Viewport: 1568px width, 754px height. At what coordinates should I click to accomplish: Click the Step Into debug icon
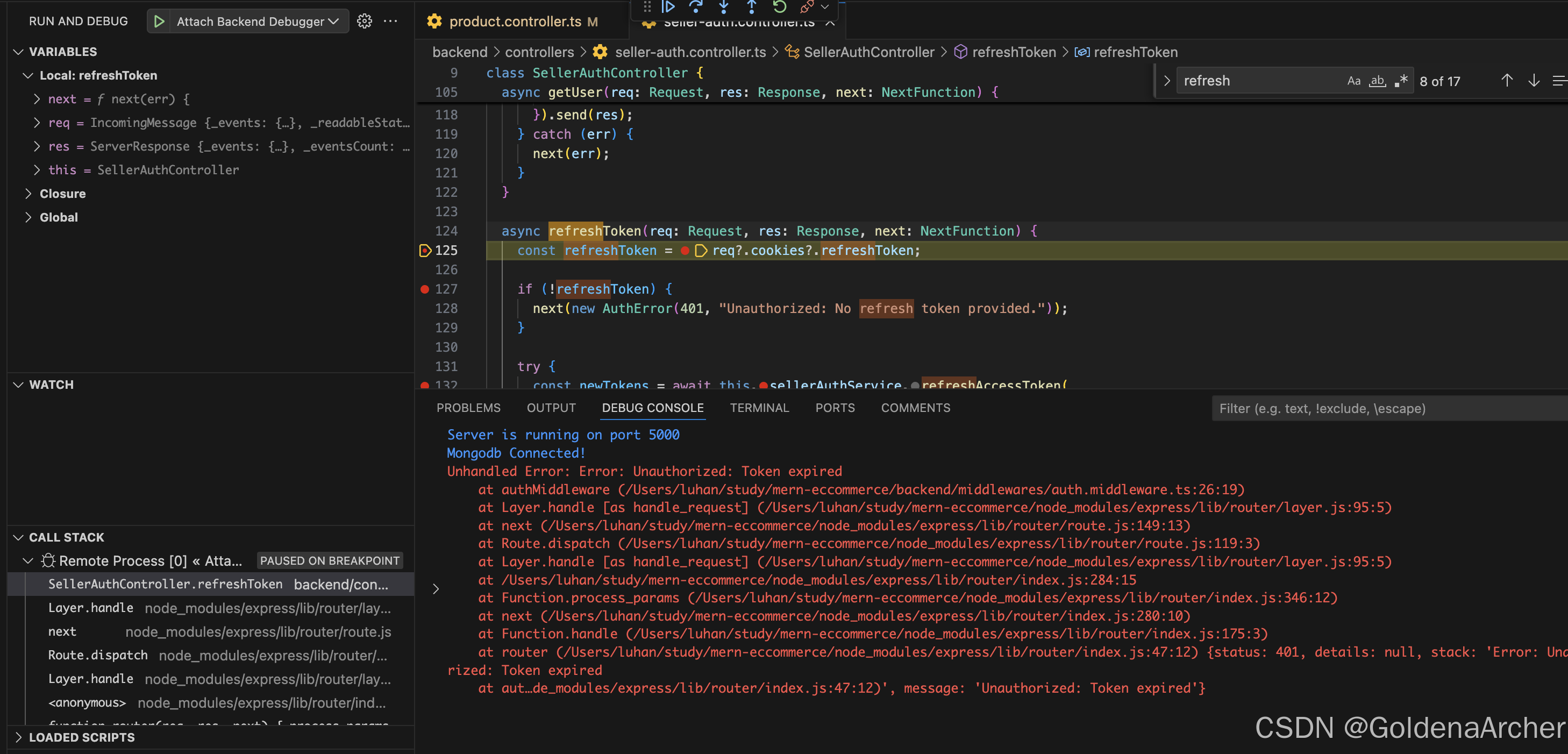[723, 6]
